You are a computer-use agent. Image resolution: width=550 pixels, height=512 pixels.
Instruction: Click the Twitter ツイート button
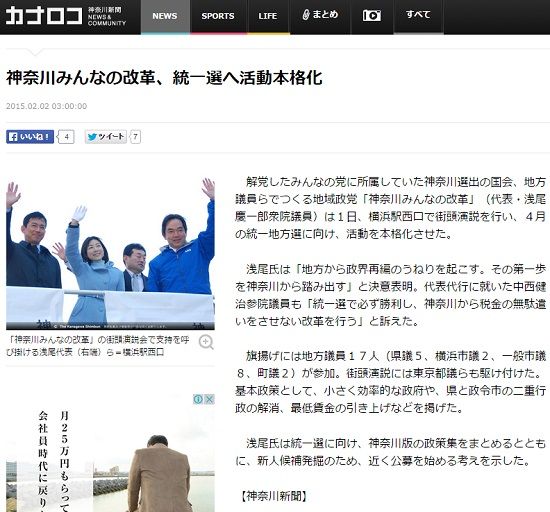106,137
